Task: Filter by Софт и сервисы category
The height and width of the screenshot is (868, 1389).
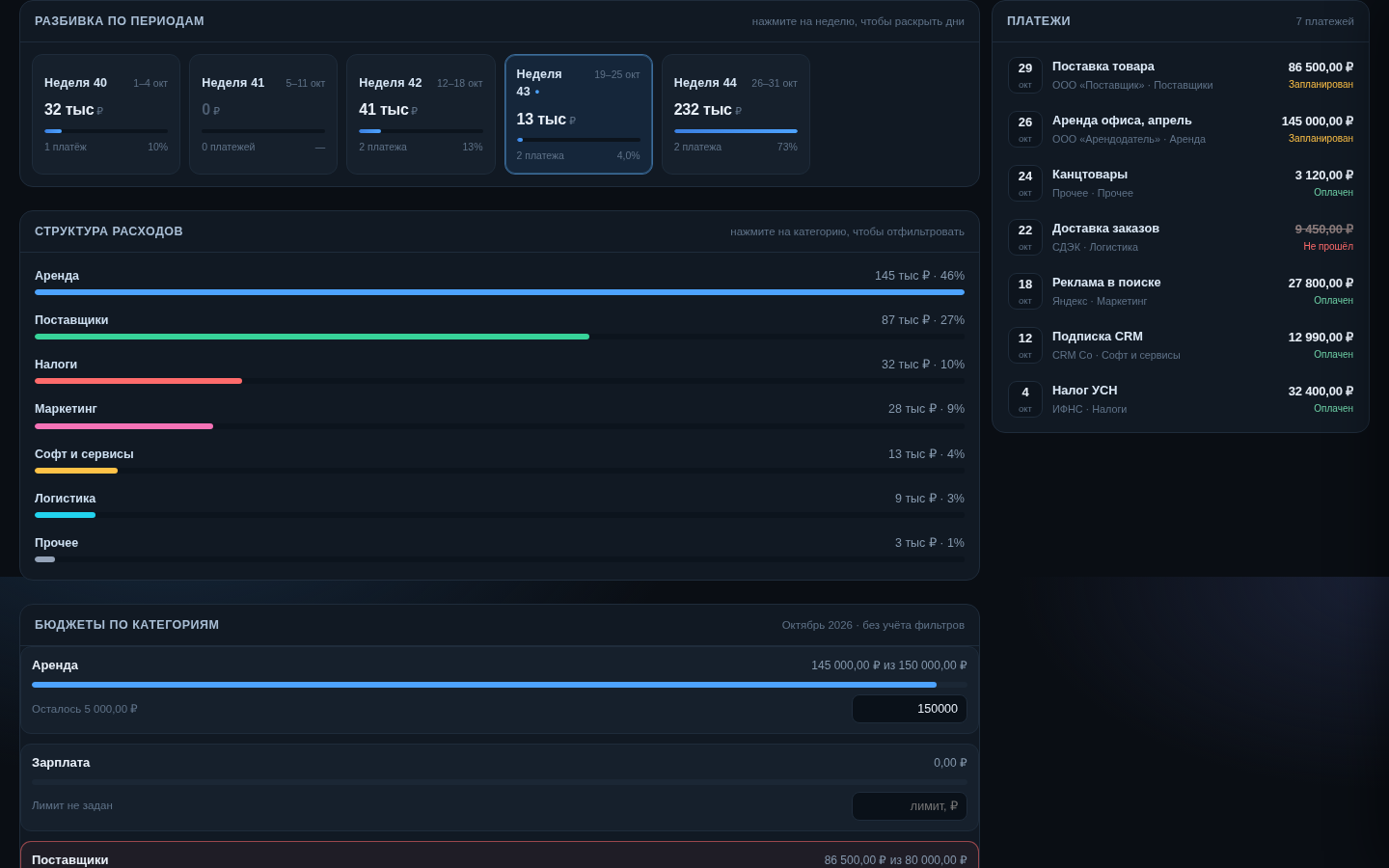Action: click(500, 461)
